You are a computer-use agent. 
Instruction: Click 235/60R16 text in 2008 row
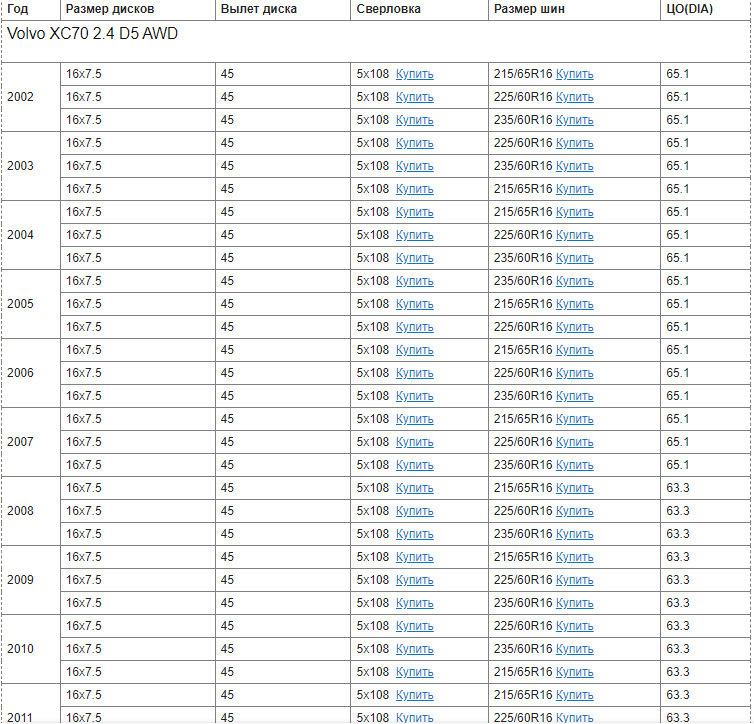[523, 534]
